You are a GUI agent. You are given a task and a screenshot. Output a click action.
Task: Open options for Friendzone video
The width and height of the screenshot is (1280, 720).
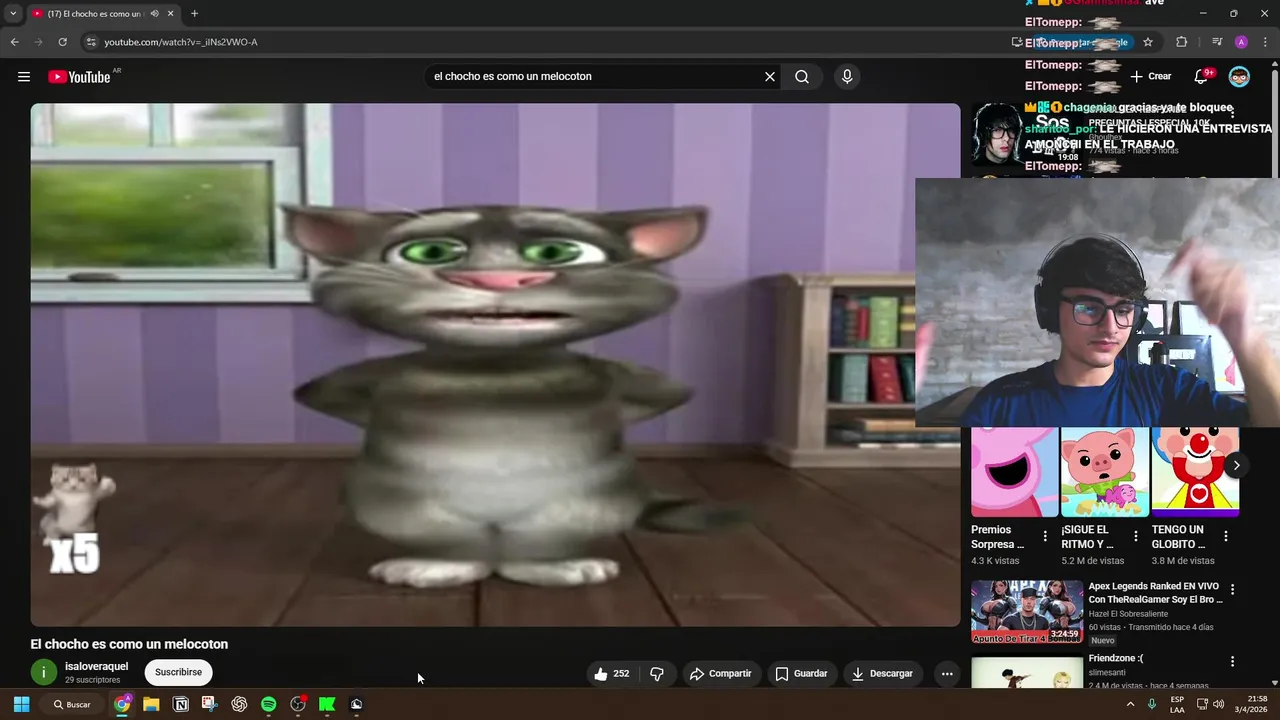1232,661
